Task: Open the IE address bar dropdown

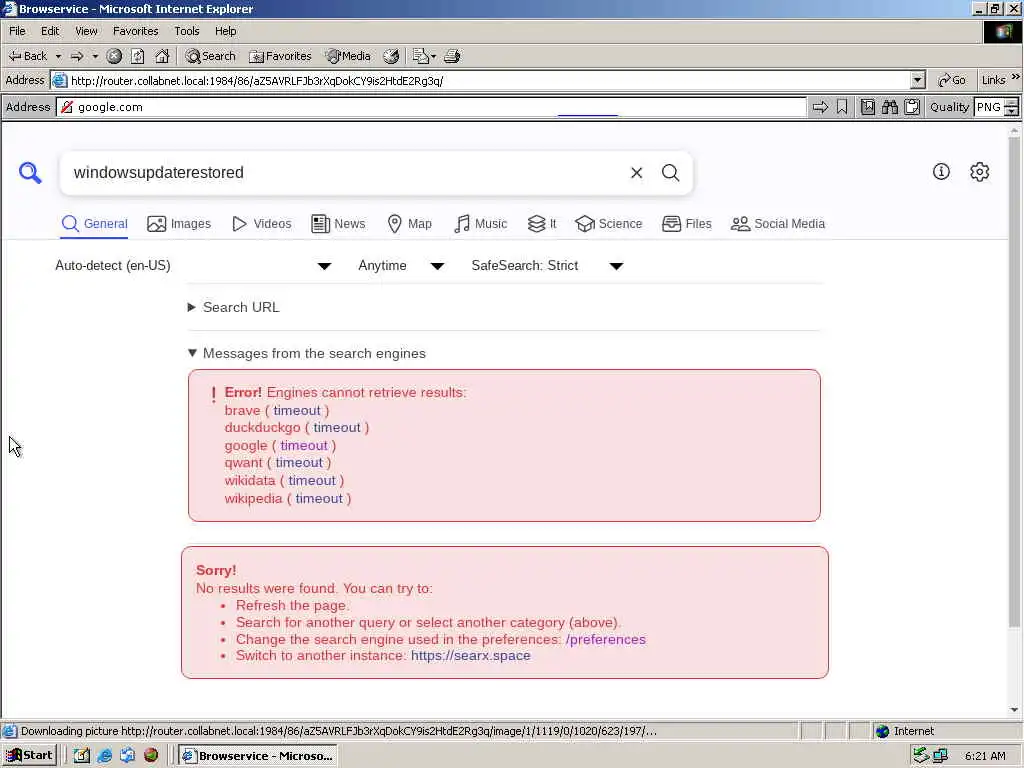Action: click(918, 80)
